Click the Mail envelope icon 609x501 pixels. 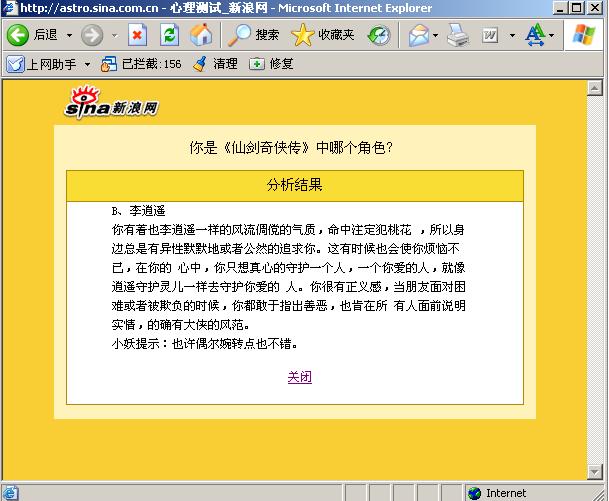(x=418, y=36)
